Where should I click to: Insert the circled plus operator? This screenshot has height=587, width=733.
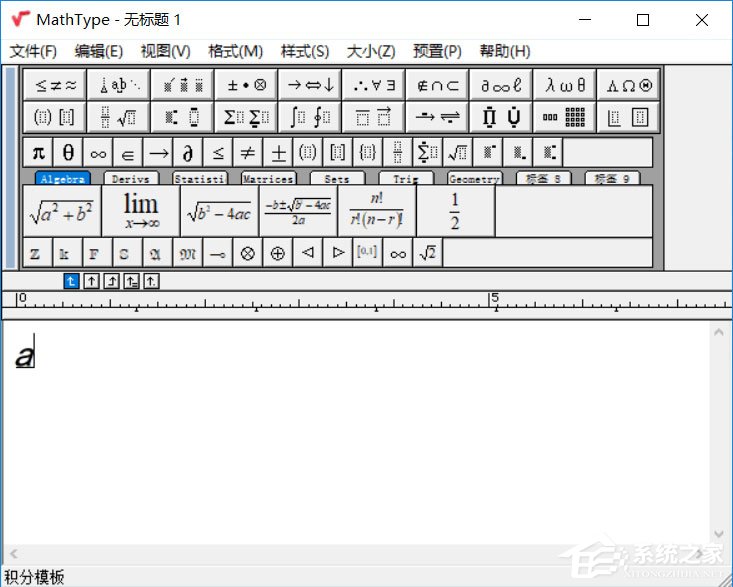[277, 253]
